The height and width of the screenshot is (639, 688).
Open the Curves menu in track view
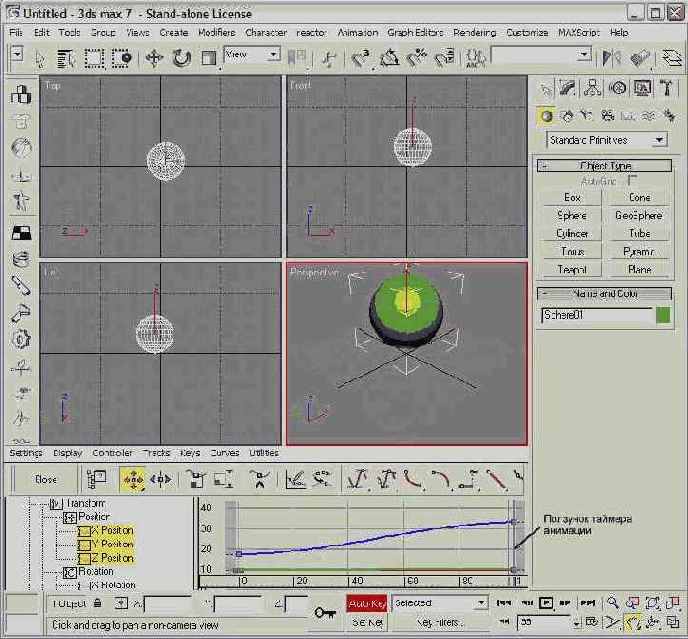(x=224, y=453)
